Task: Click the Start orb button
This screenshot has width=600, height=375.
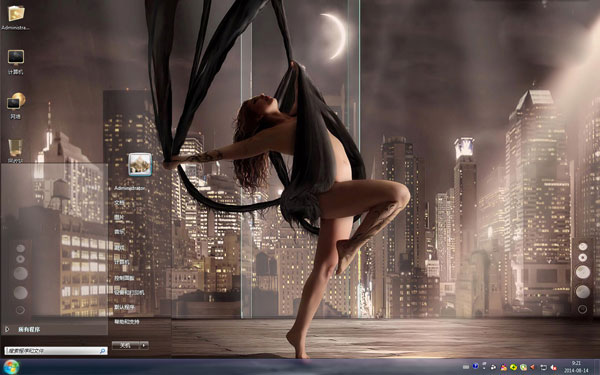Action: [x=10, y=367]
